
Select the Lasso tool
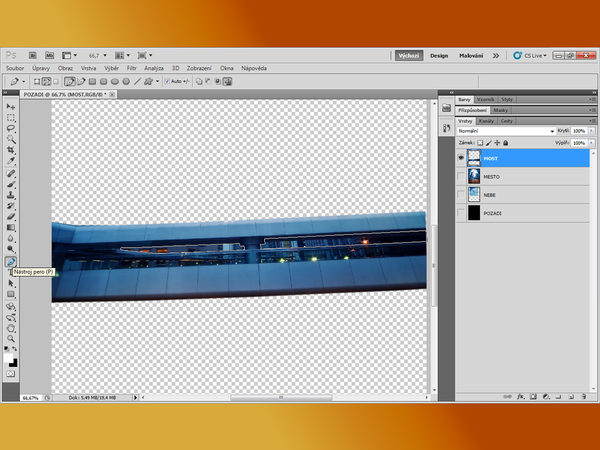tap(11, 128)
